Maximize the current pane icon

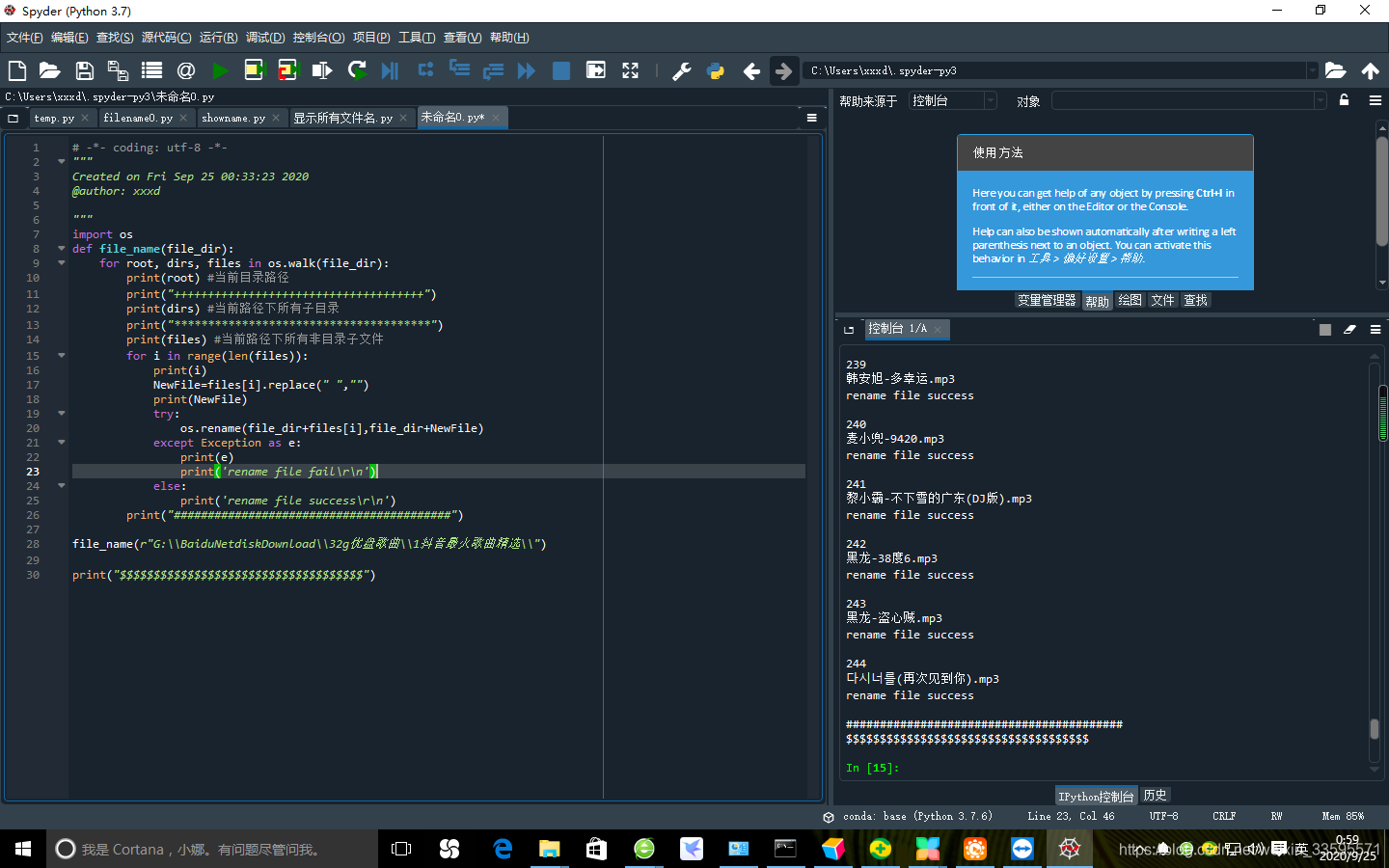(596, 70)
